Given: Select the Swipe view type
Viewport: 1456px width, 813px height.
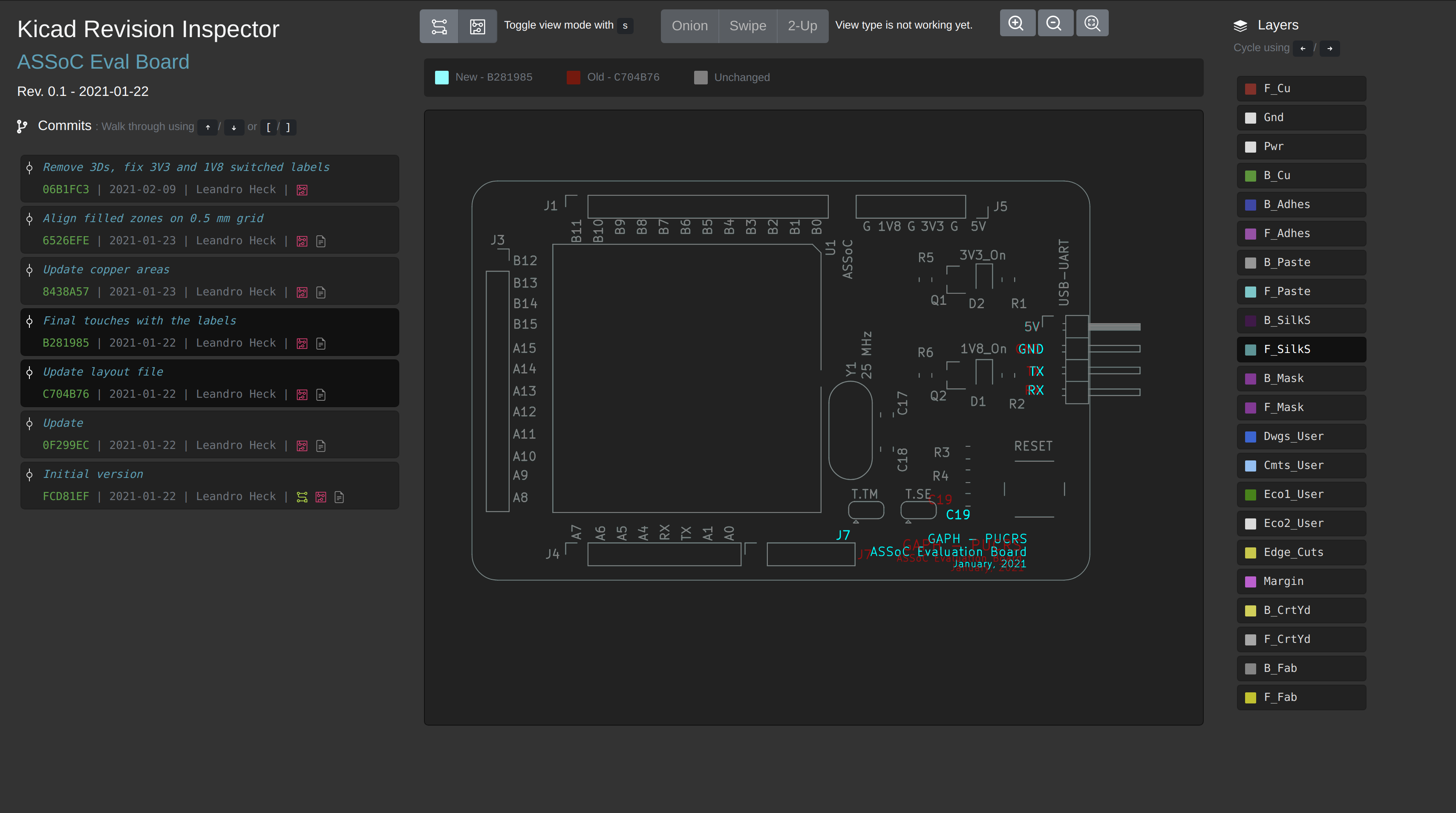Looking at the screenshot, I should [747, 26].
